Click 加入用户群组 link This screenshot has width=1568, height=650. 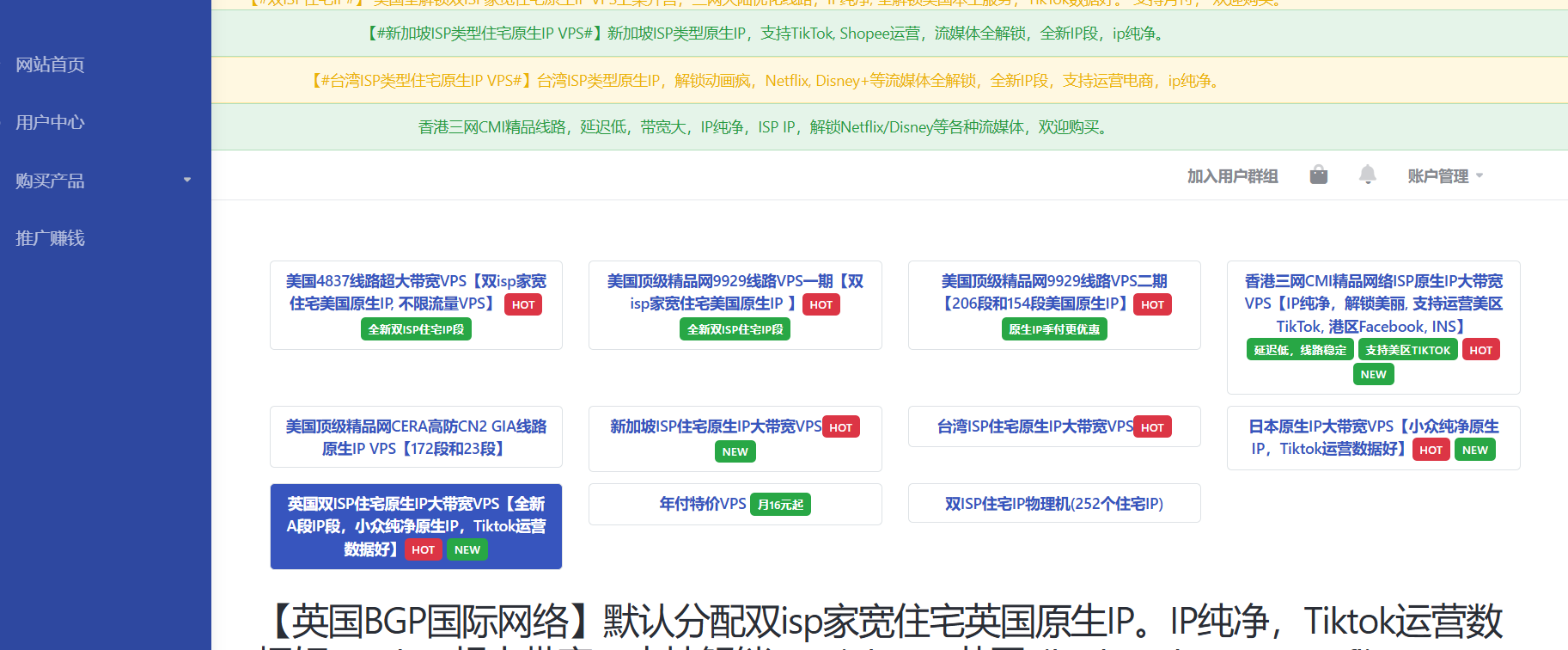1232,176
